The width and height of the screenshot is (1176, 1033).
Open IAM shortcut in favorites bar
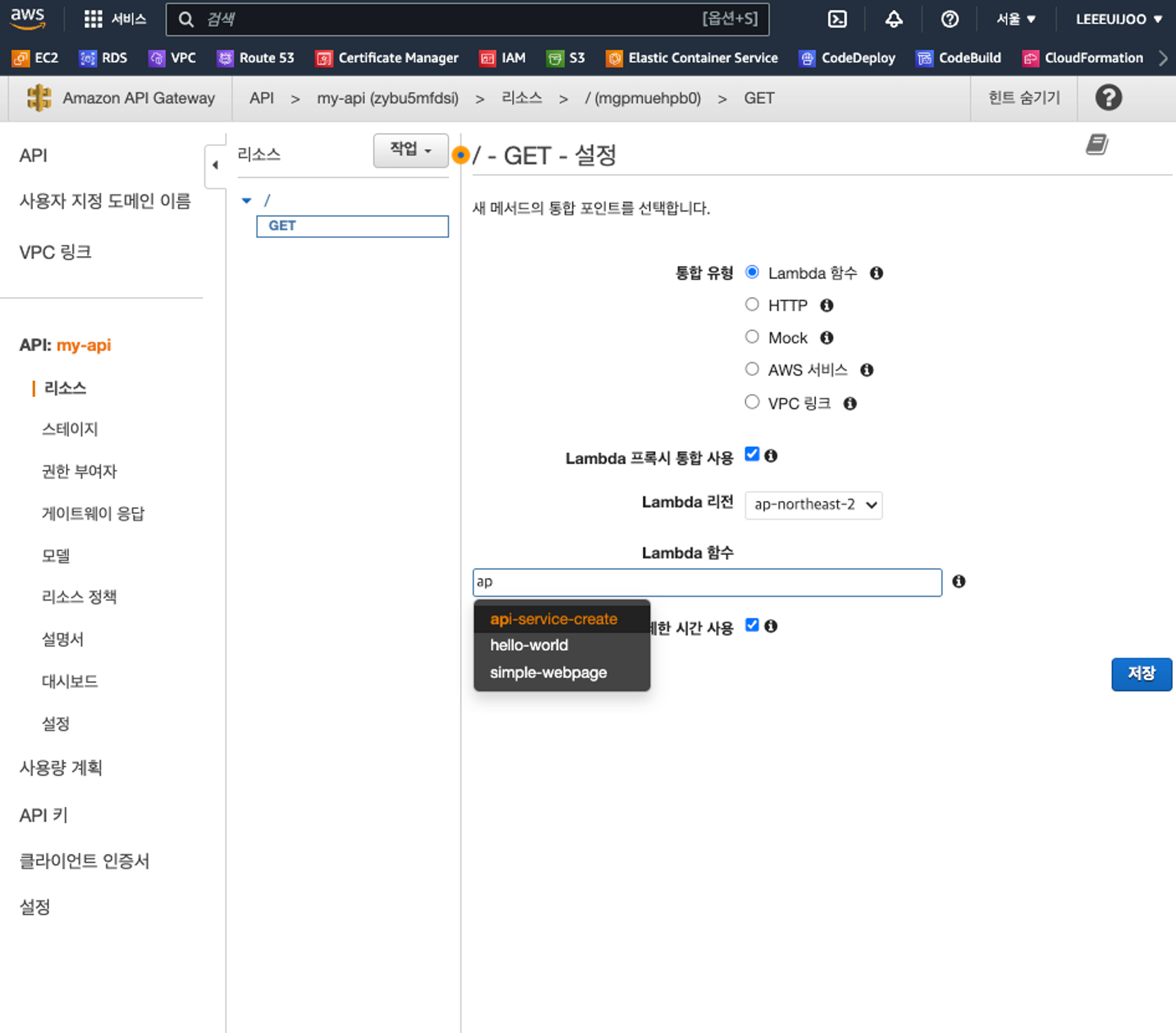pos(503,58)
